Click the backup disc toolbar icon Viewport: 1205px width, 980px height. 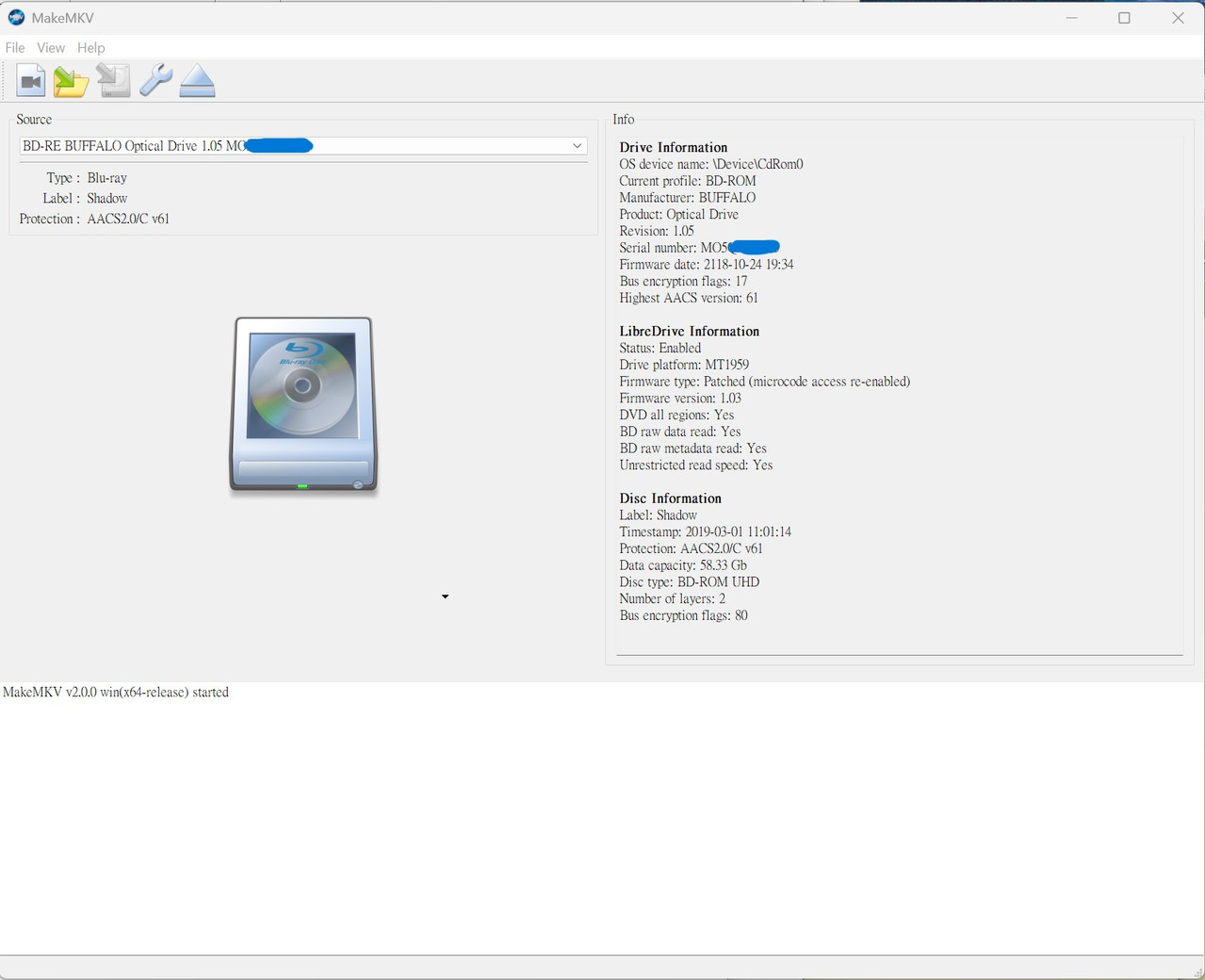(x=113, y=82)
